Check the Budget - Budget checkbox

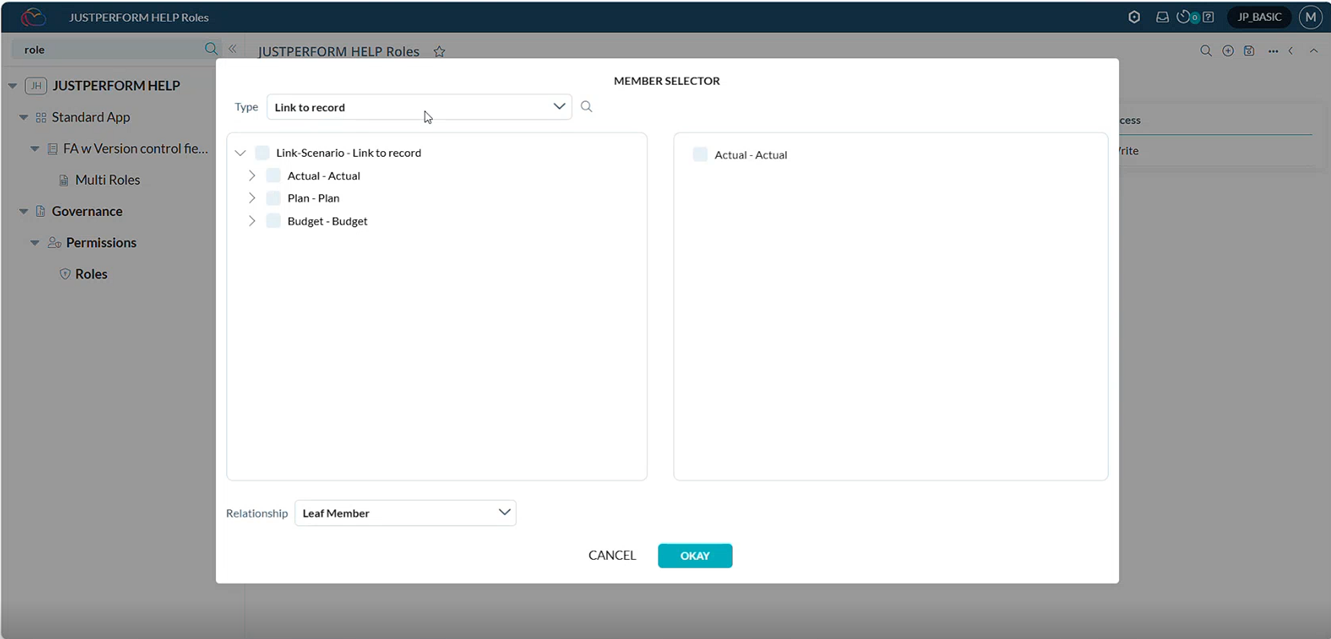tap(273, 221)
